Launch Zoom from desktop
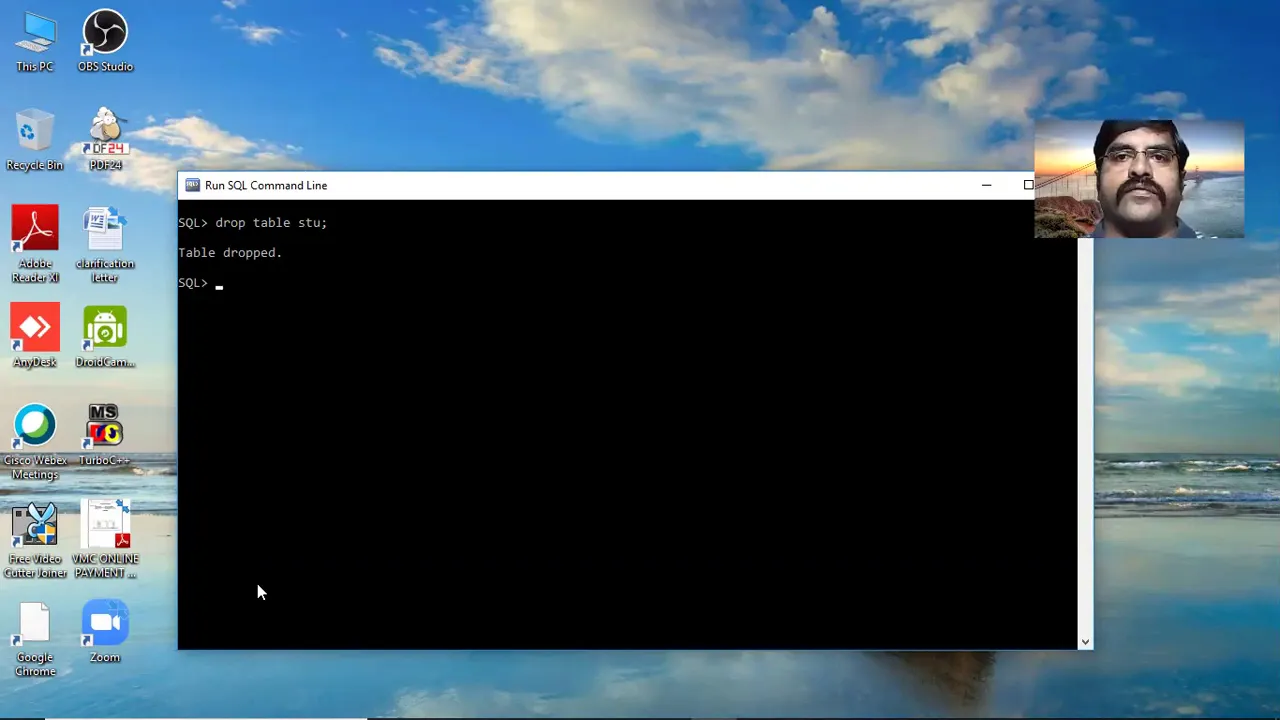This screenshot has height=720, width=1280. 105,632
